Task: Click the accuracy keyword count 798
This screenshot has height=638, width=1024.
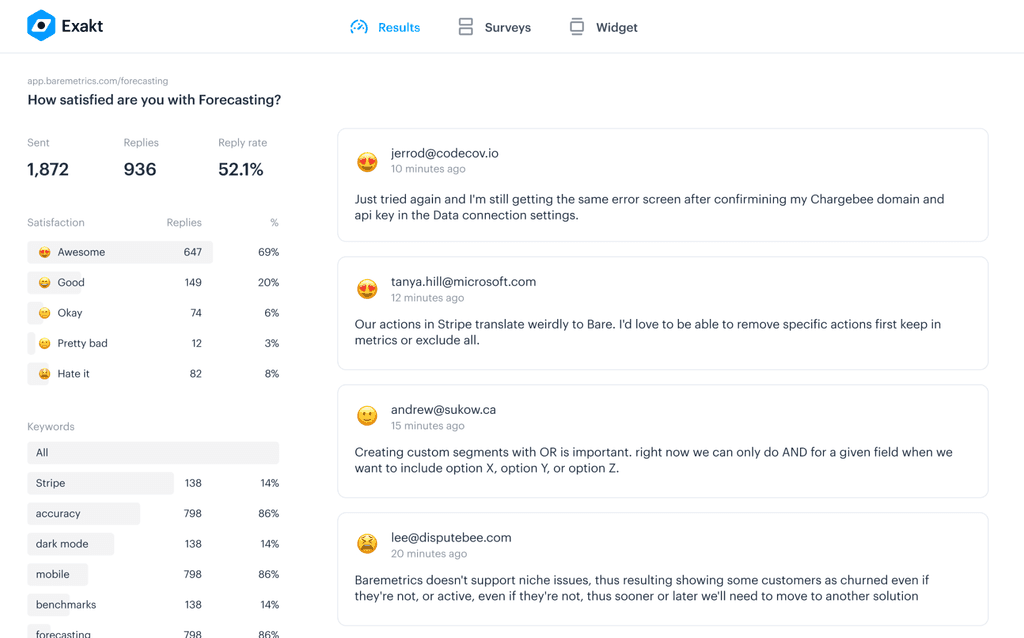Action: [193, 513]
